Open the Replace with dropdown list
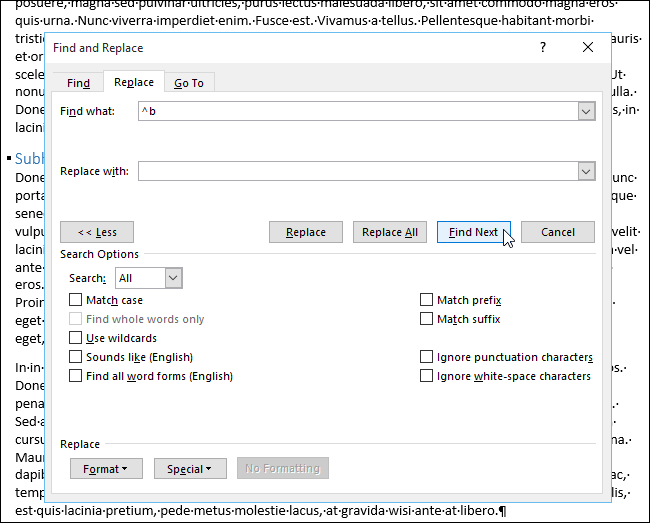 coord(586,172)
